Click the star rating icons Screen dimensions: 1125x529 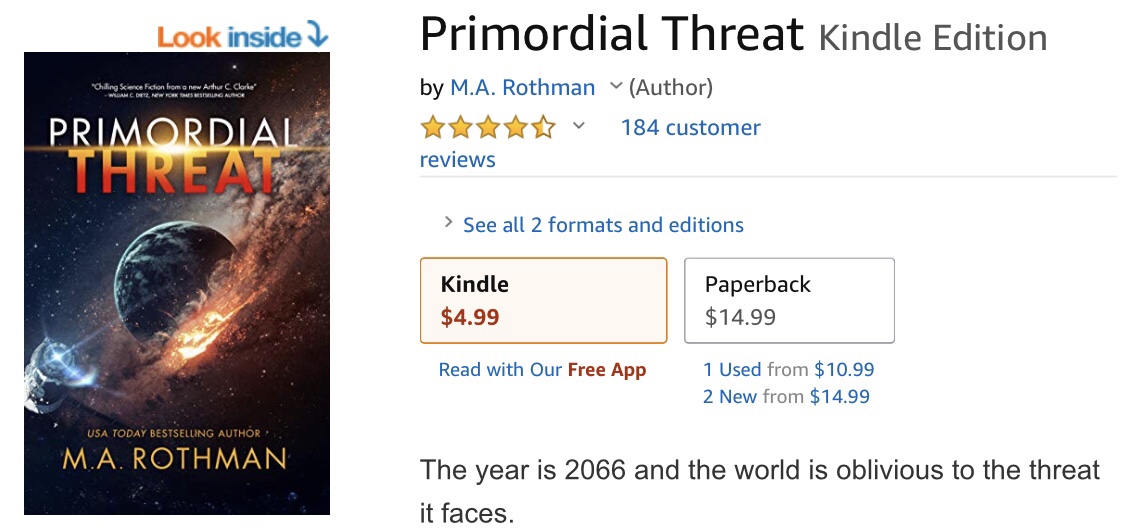point(488,128)
